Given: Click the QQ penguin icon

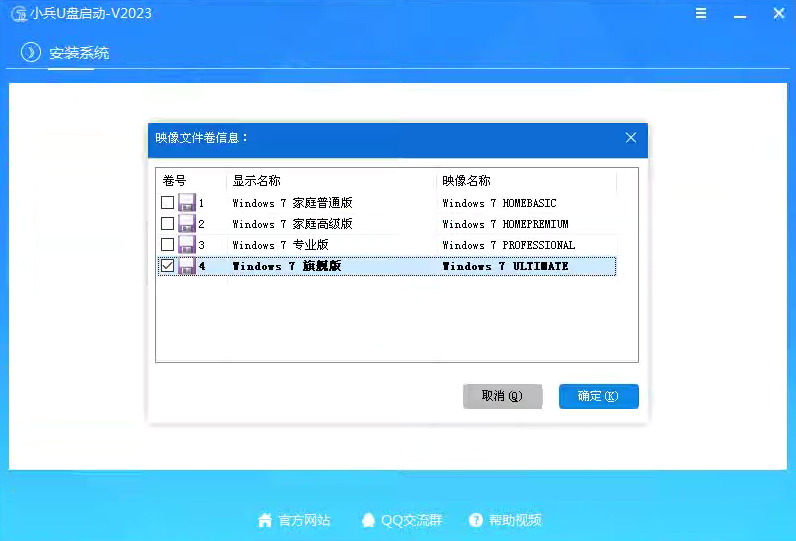Looking at the screenshot, I should (369, 520).
